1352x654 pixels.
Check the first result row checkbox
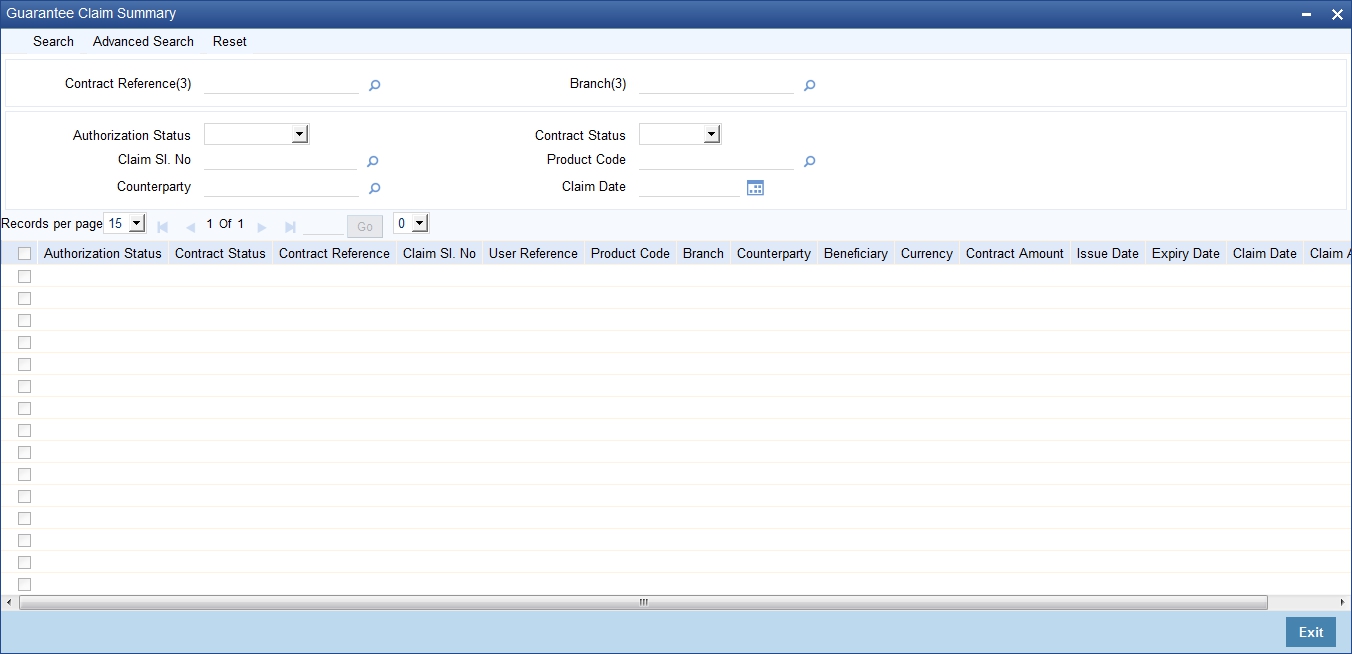25,276
